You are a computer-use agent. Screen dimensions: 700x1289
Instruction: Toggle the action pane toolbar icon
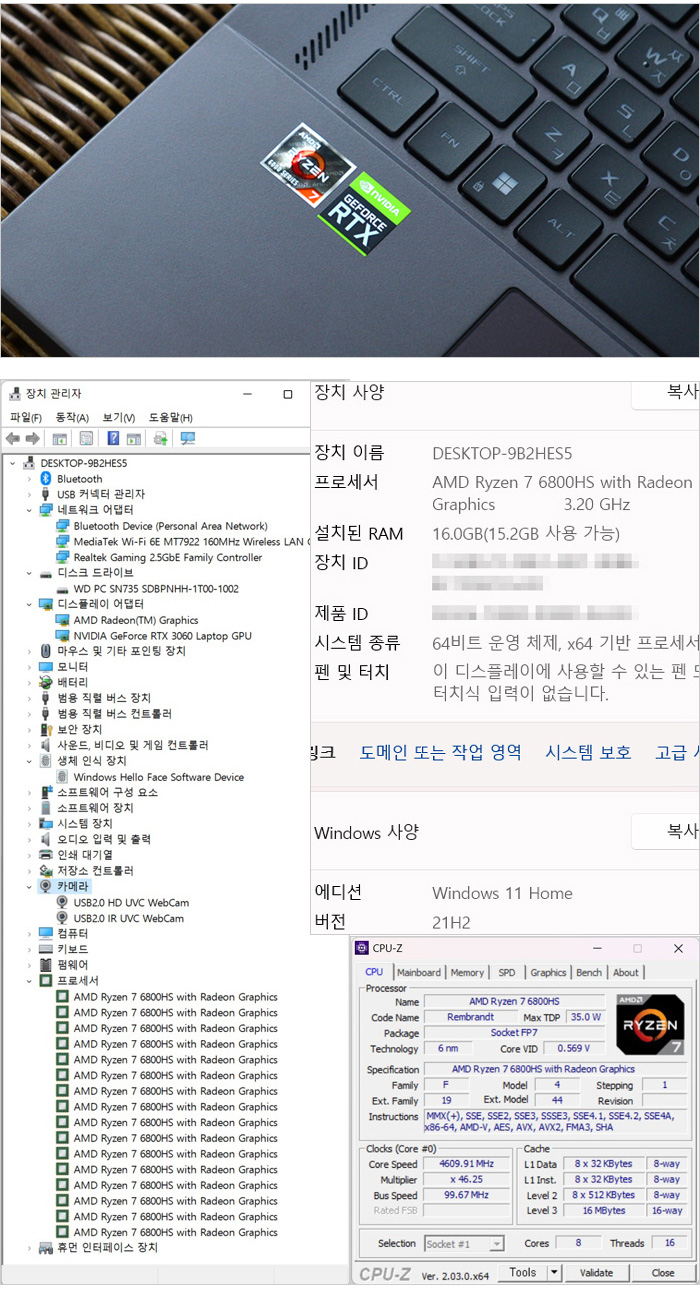[133, 438]
